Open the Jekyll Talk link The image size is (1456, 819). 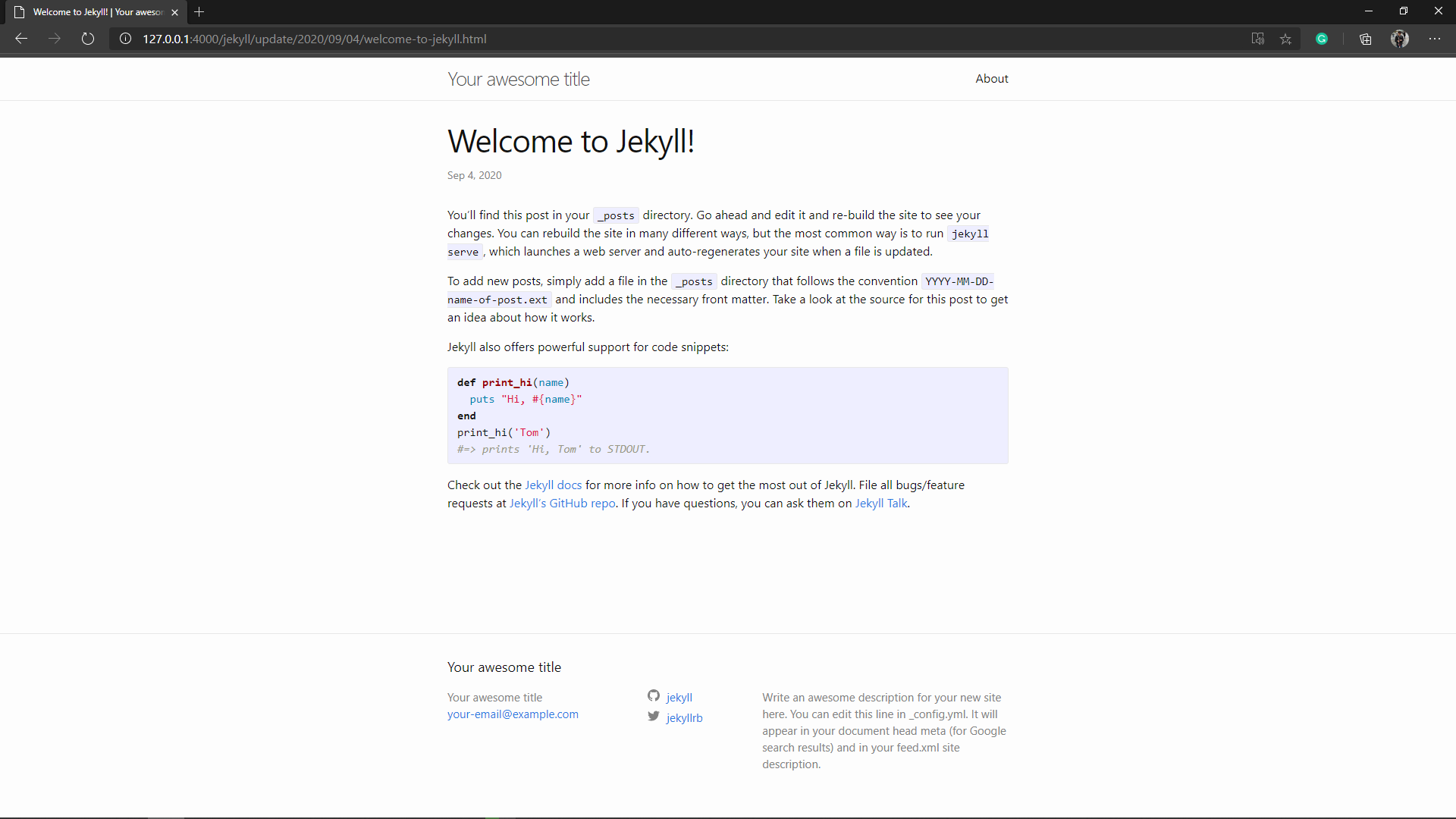pyautogui.click(x=881, y=504)
